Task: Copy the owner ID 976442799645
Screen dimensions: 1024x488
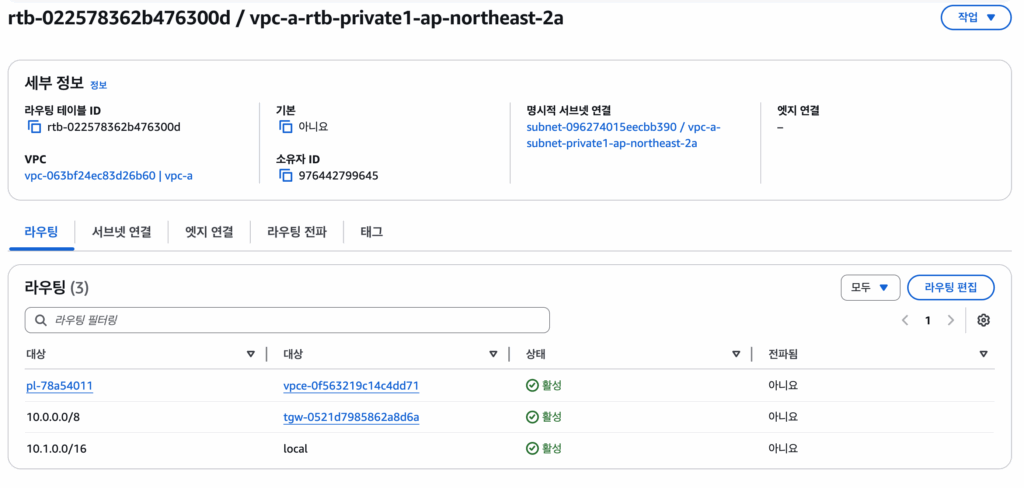Action: pyautogui.click(x=285, y=176)
